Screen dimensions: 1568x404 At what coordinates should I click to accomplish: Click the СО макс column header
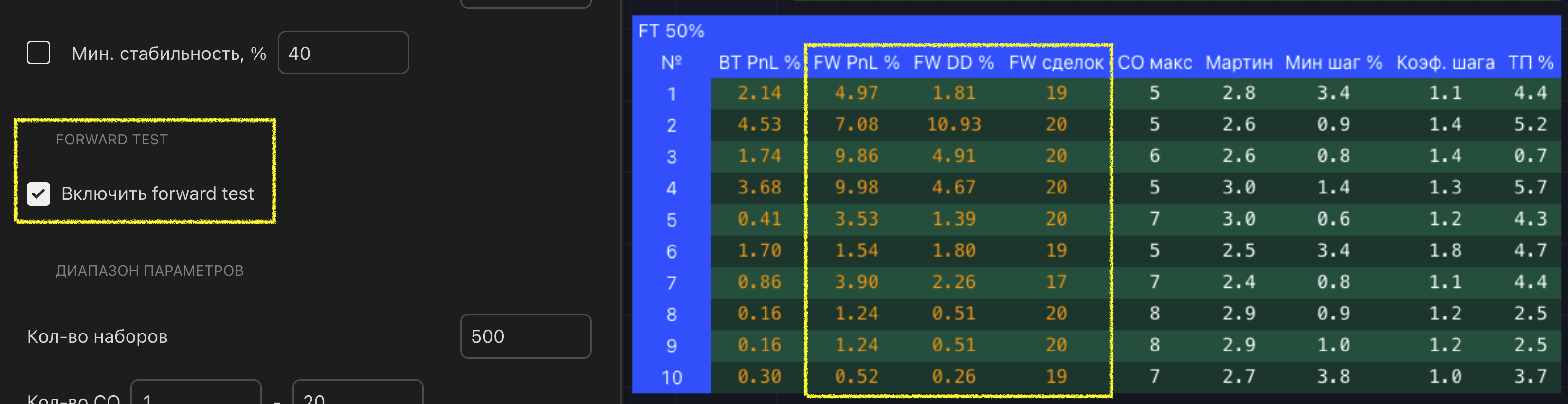pos(1155,63)
